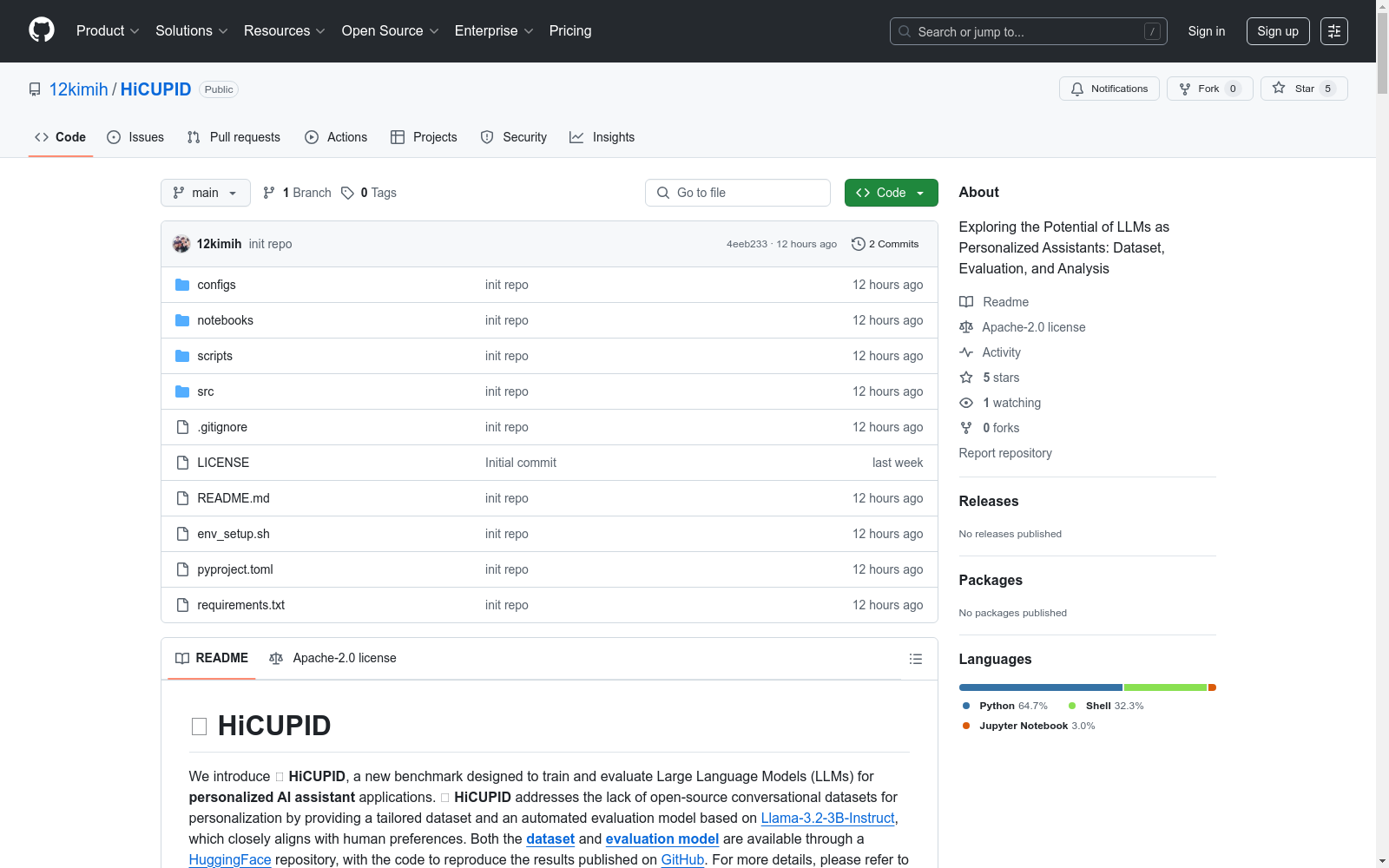Click the pulse icon beside Activity
The height and width of the screenshot is (868, 1389).
tap(966, 352)
